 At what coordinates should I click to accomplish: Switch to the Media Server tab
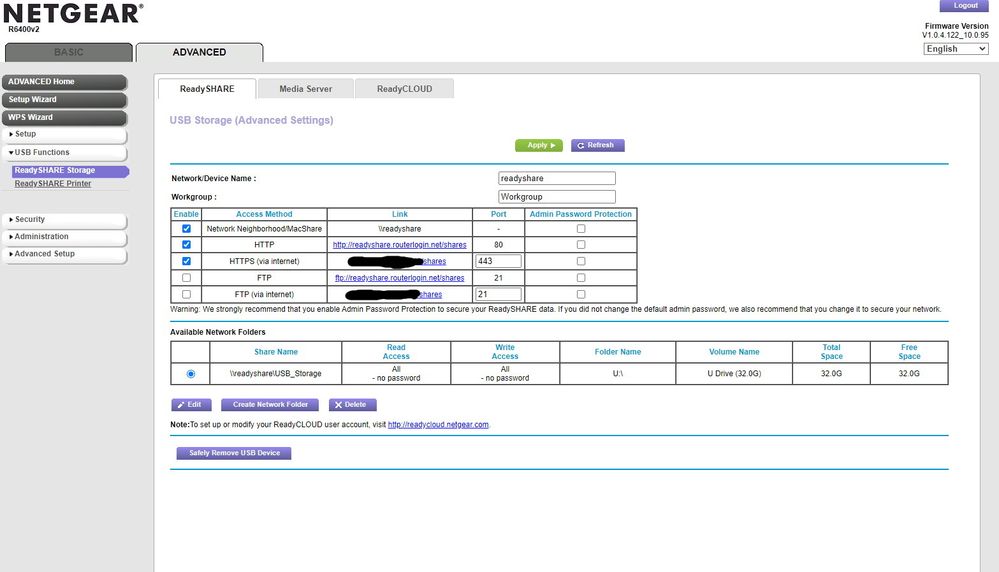[305, 89]
